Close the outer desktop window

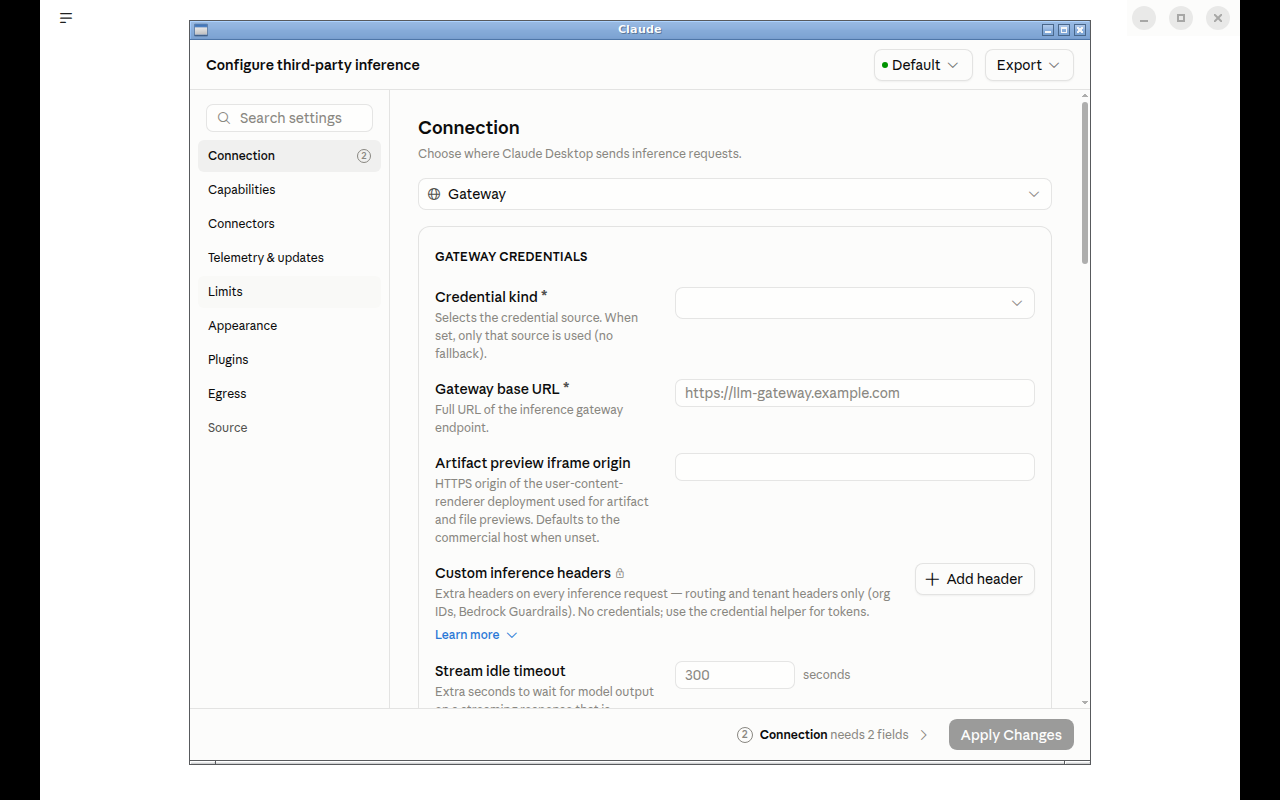pyautogui.click(x=1217, y=18)
